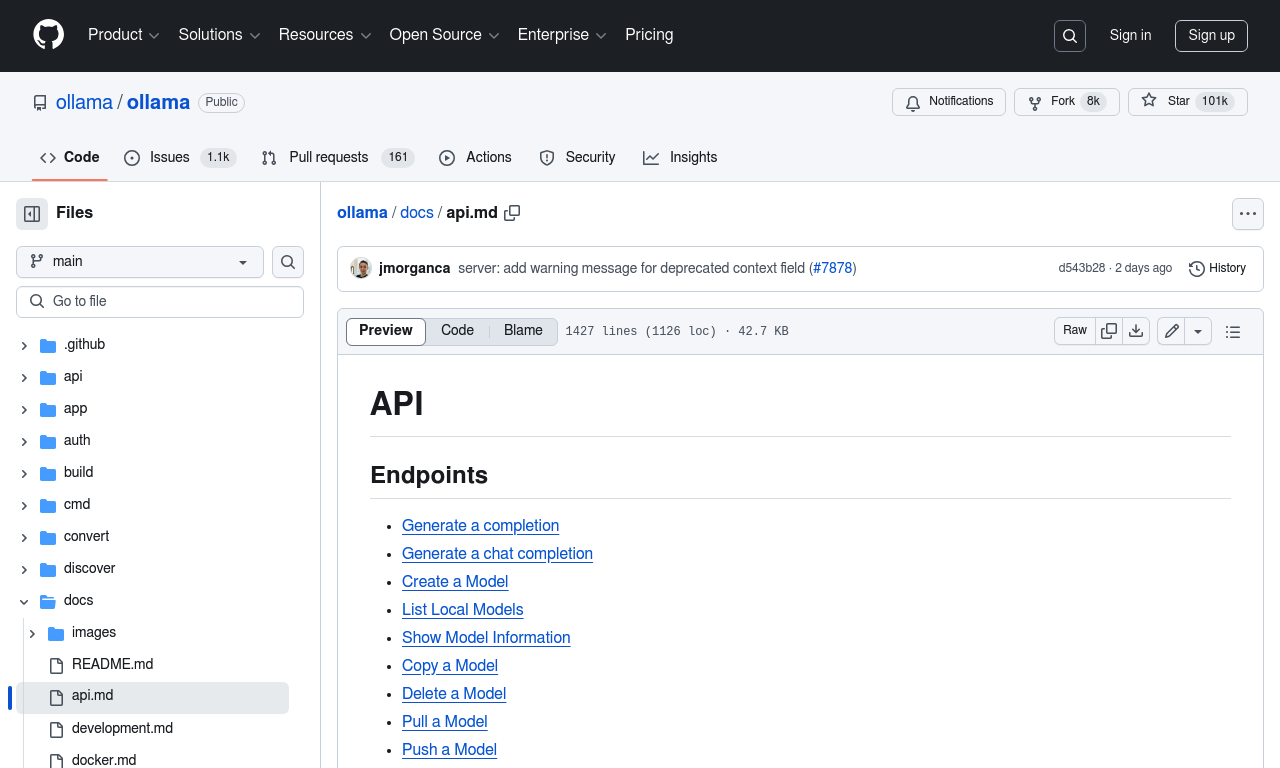Click the Go to file search field

[x=160, y=302]
